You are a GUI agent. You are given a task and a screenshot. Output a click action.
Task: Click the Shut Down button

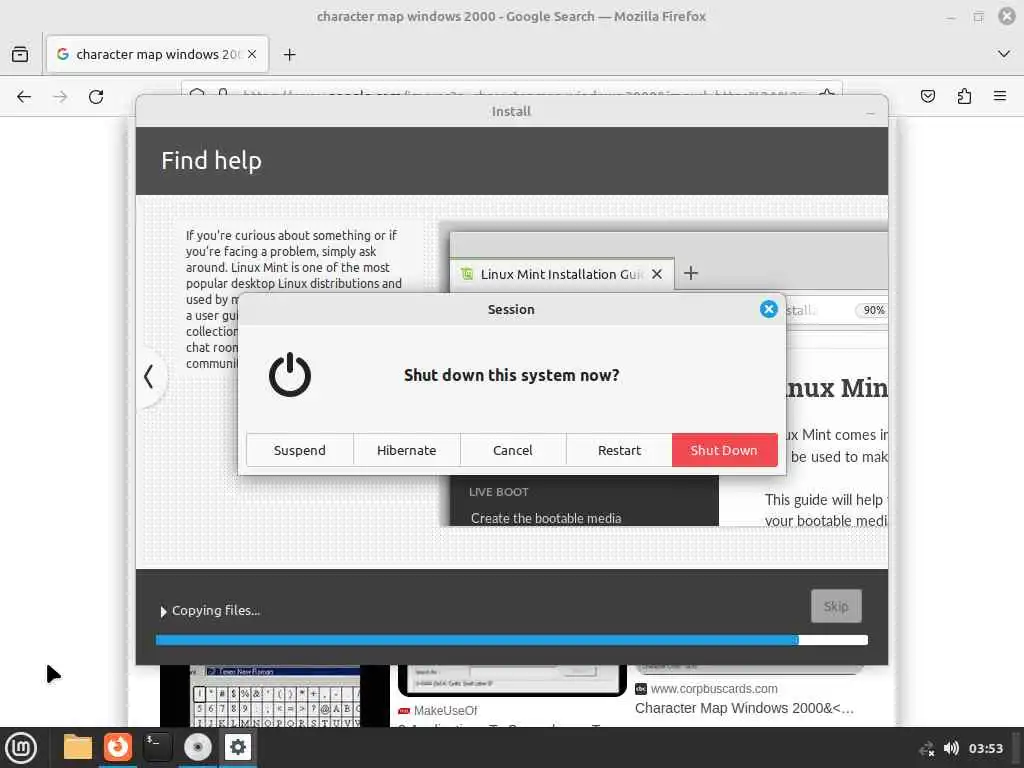pyautogui.click(x=724, y=450)
